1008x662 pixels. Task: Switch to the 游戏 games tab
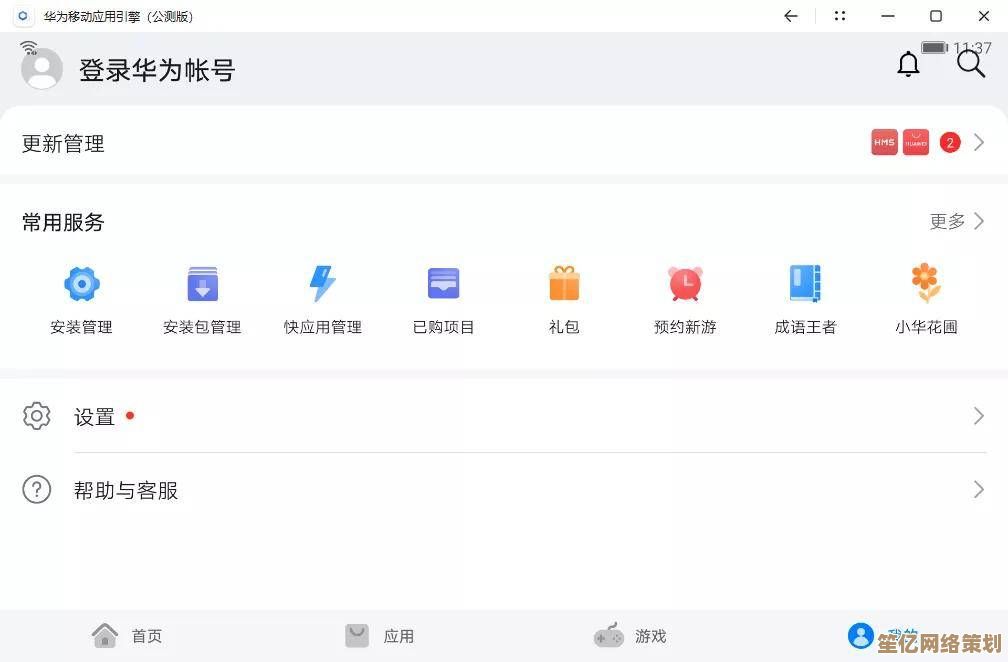pyautogui.click(x=630, y=636)
